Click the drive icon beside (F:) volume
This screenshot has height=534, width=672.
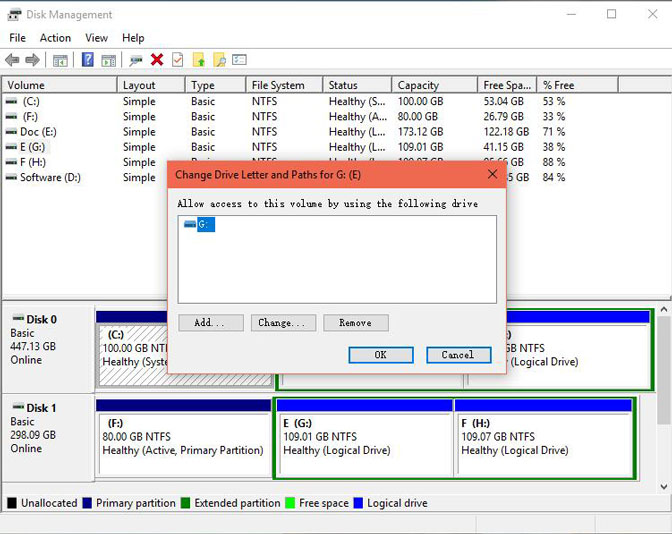(12, 117)
